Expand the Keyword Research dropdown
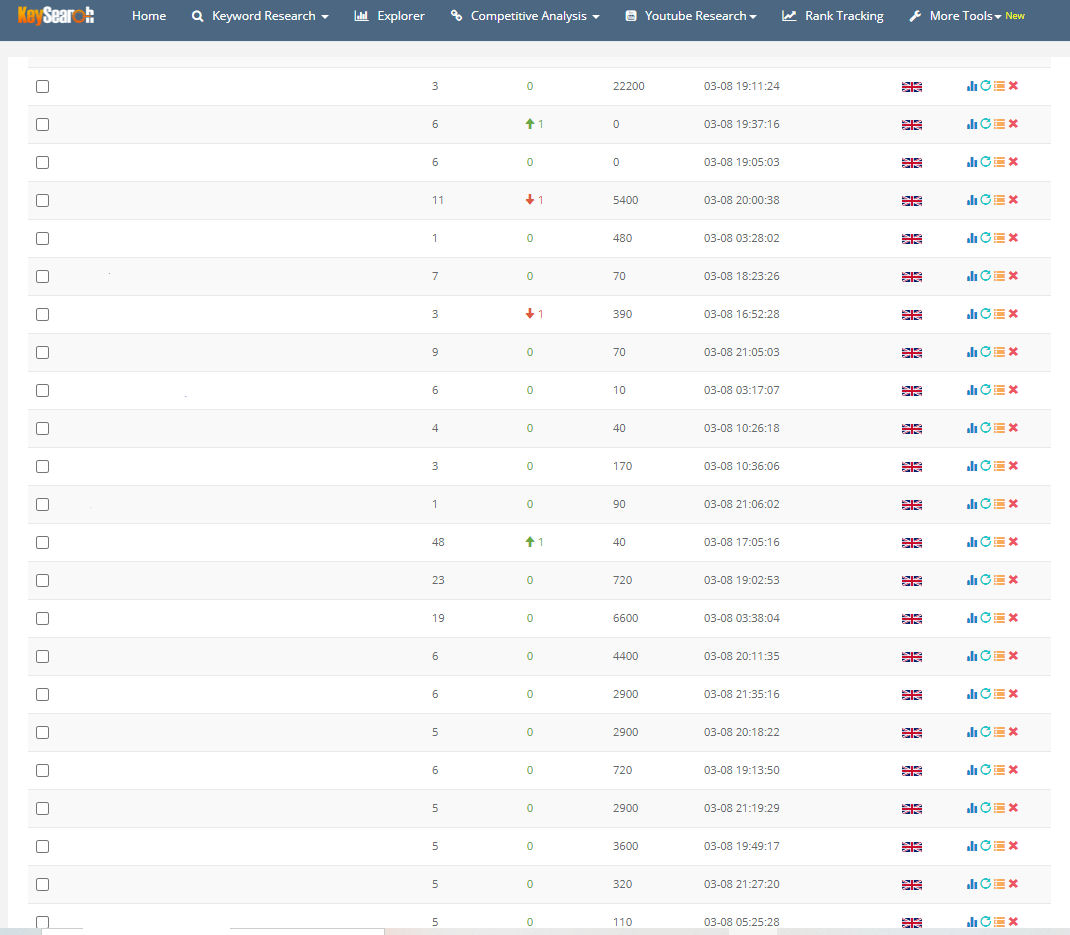 (261, 16)
